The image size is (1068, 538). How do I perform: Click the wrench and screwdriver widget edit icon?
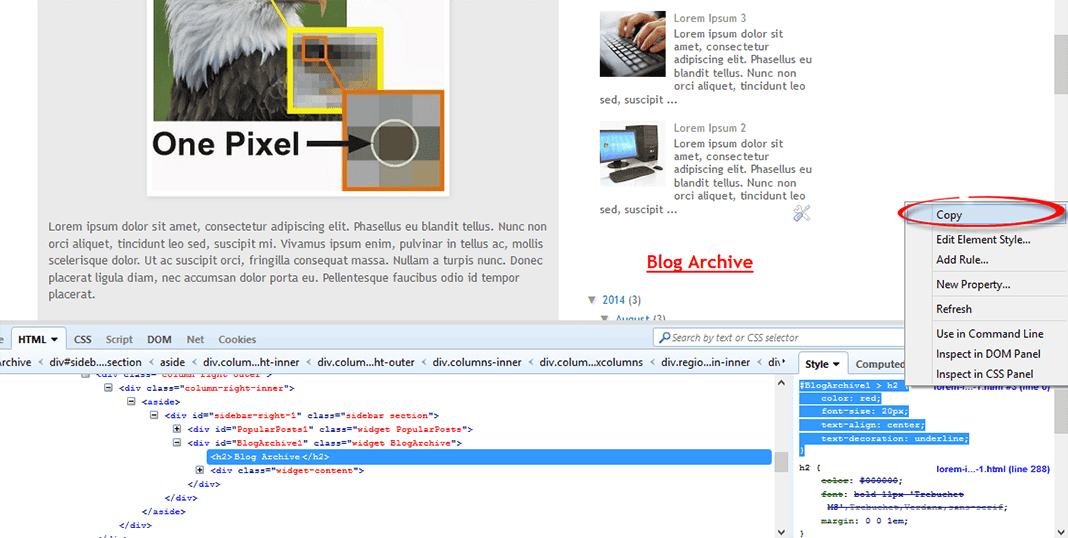click(x=802, y=213)
